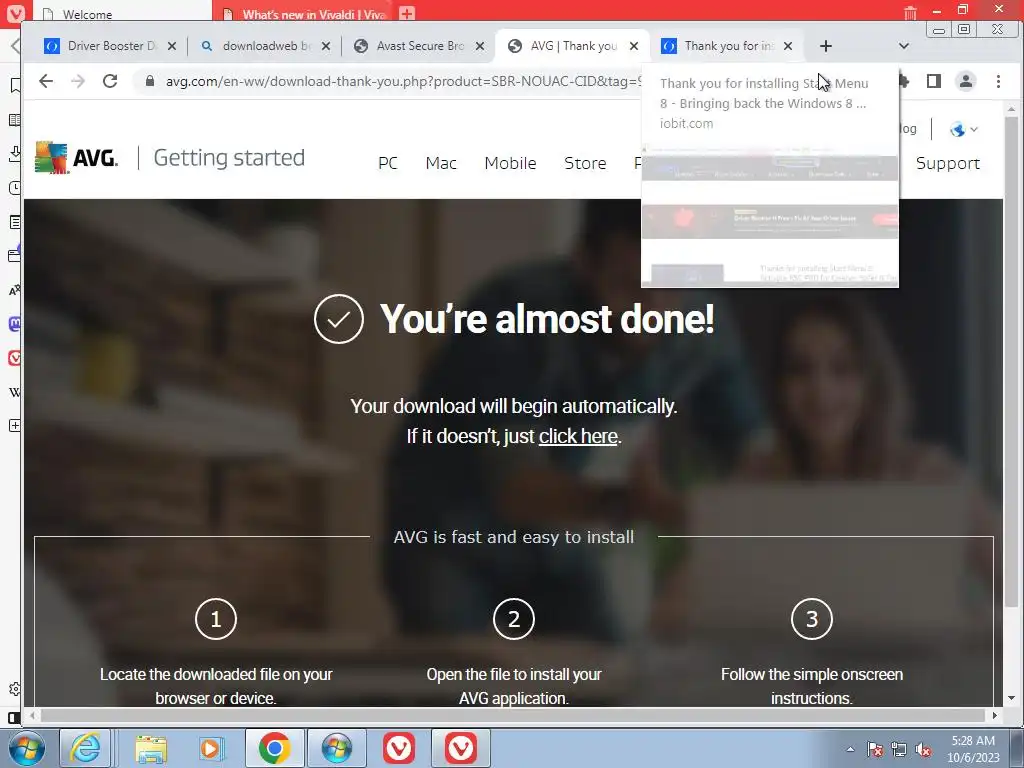Open Chrome side panel icon
This screenshot has width=1024, height=768.
tap(934, 81)
